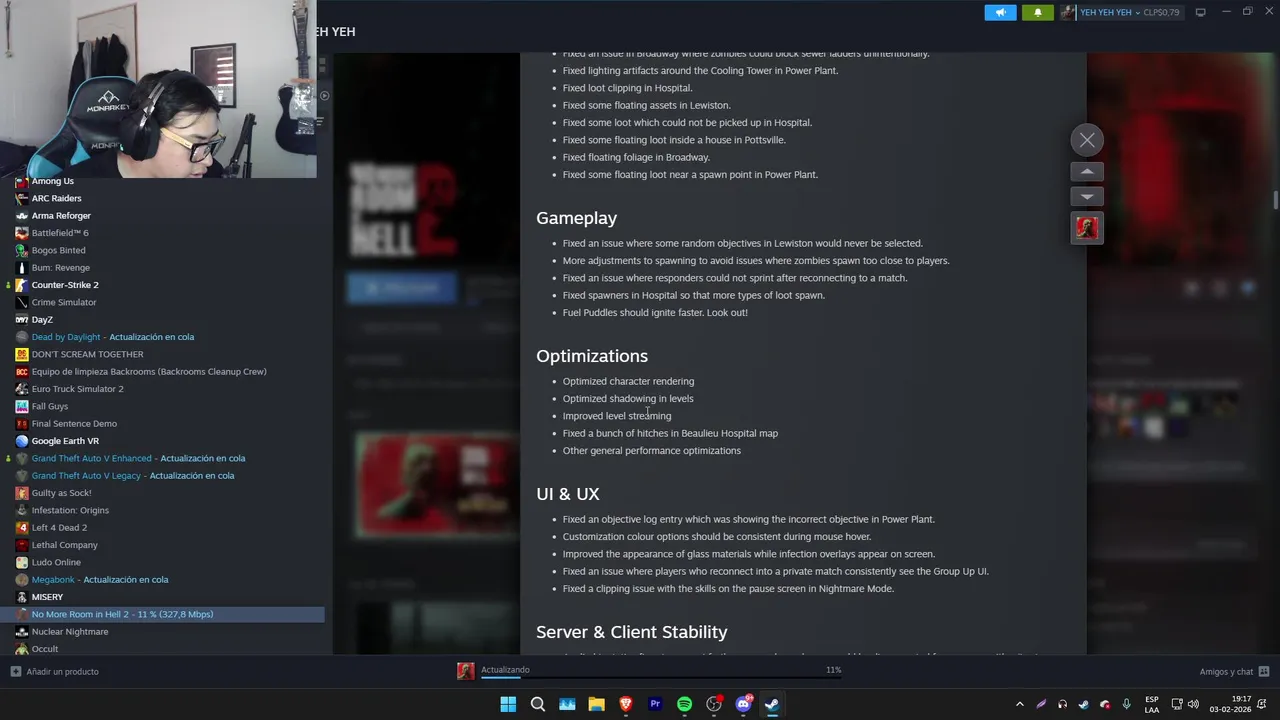Viewport: 1280px width, 720px height.
Task: Select Infestation: Origins in library
Action: pyautogui.click(x=70, y=510)
